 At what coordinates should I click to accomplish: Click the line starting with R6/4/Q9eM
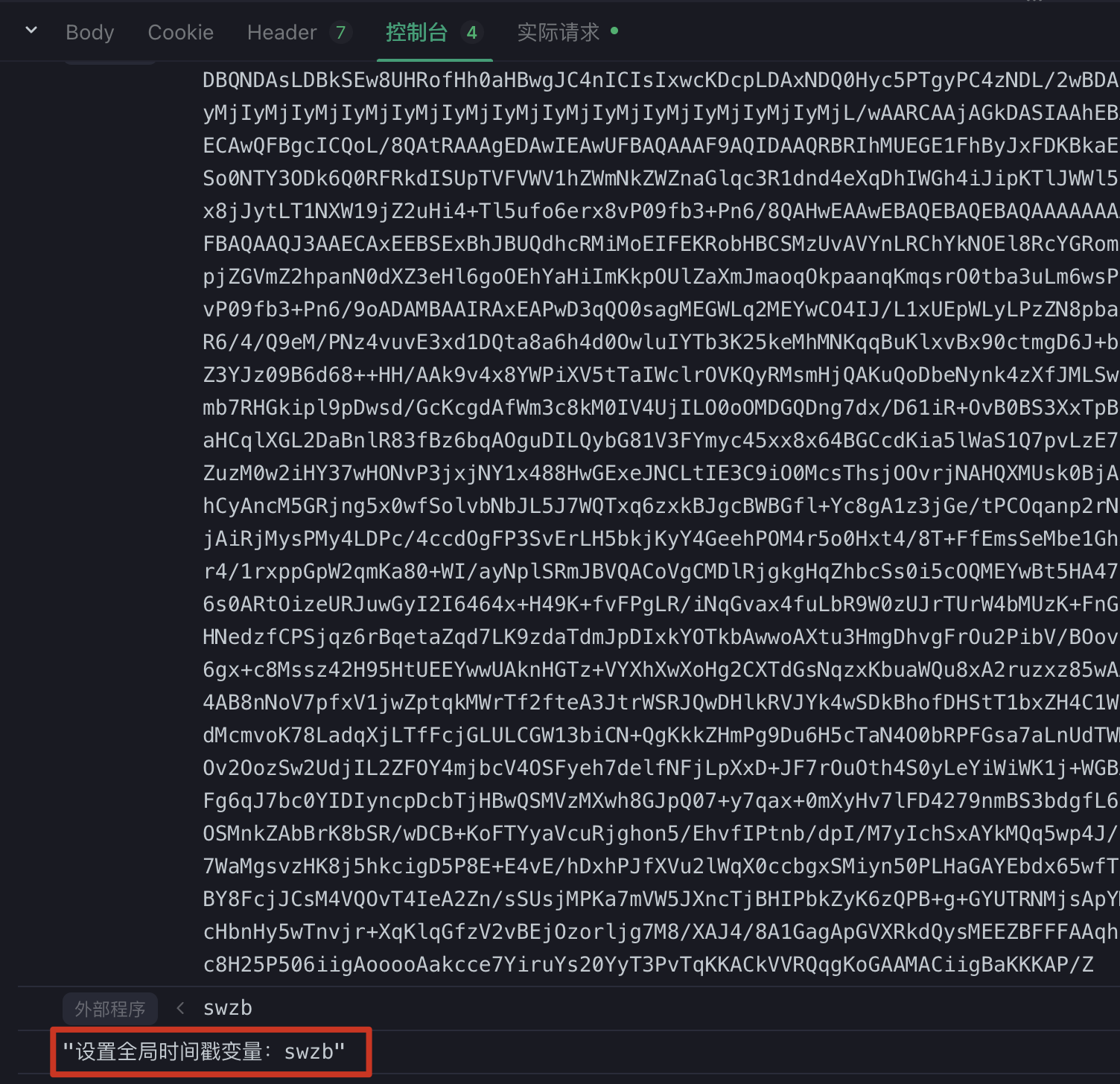pos(660,342)
